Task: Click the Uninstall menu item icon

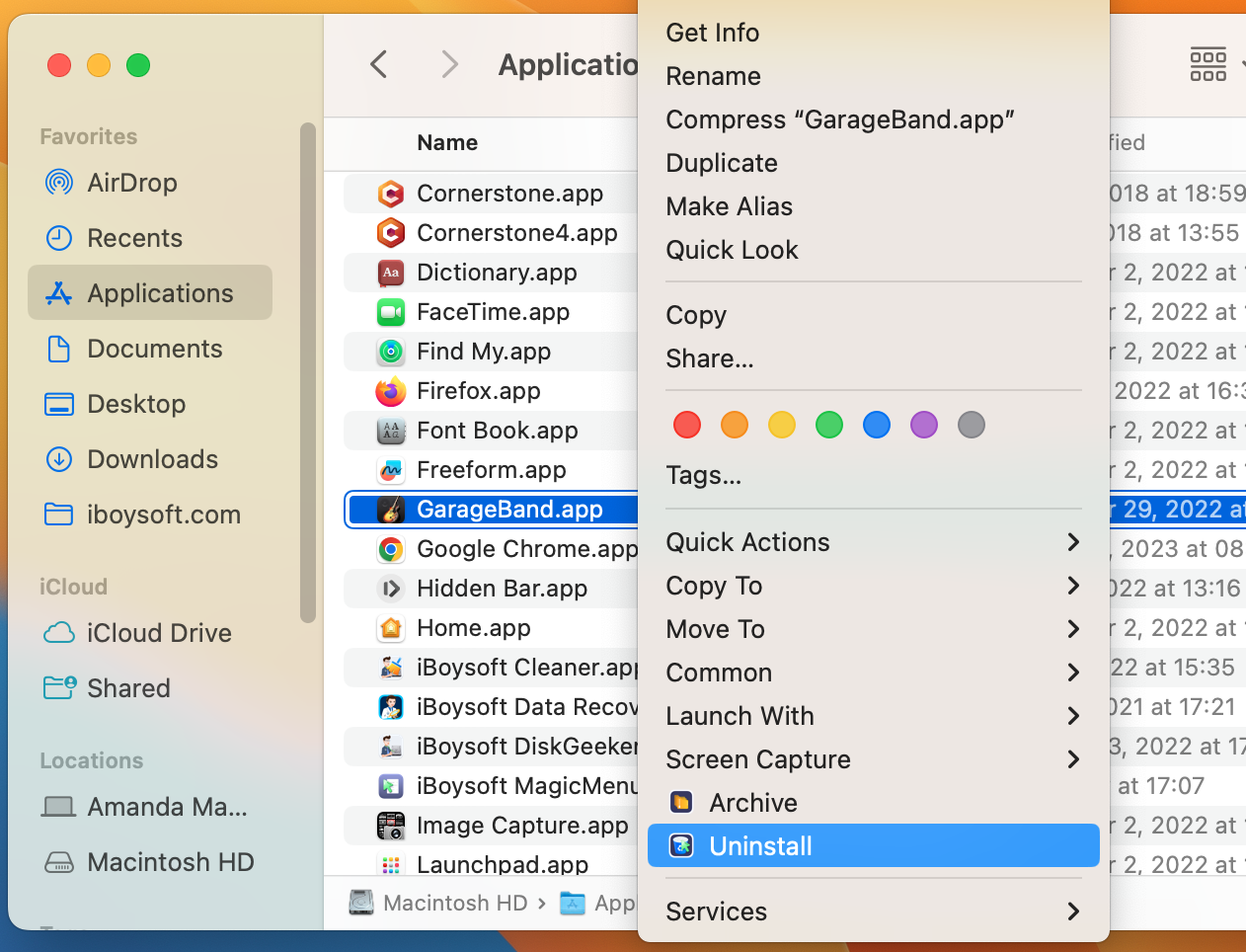Action: tap(681, 846)
